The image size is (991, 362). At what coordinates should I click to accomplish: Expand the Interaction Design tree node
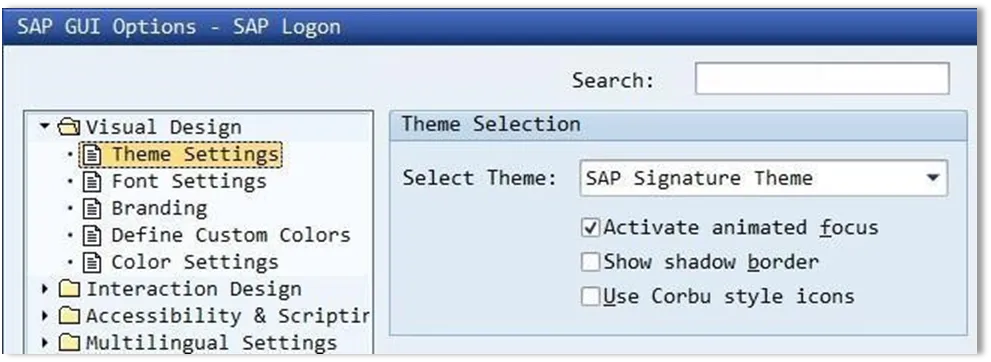tap(45, 289)
